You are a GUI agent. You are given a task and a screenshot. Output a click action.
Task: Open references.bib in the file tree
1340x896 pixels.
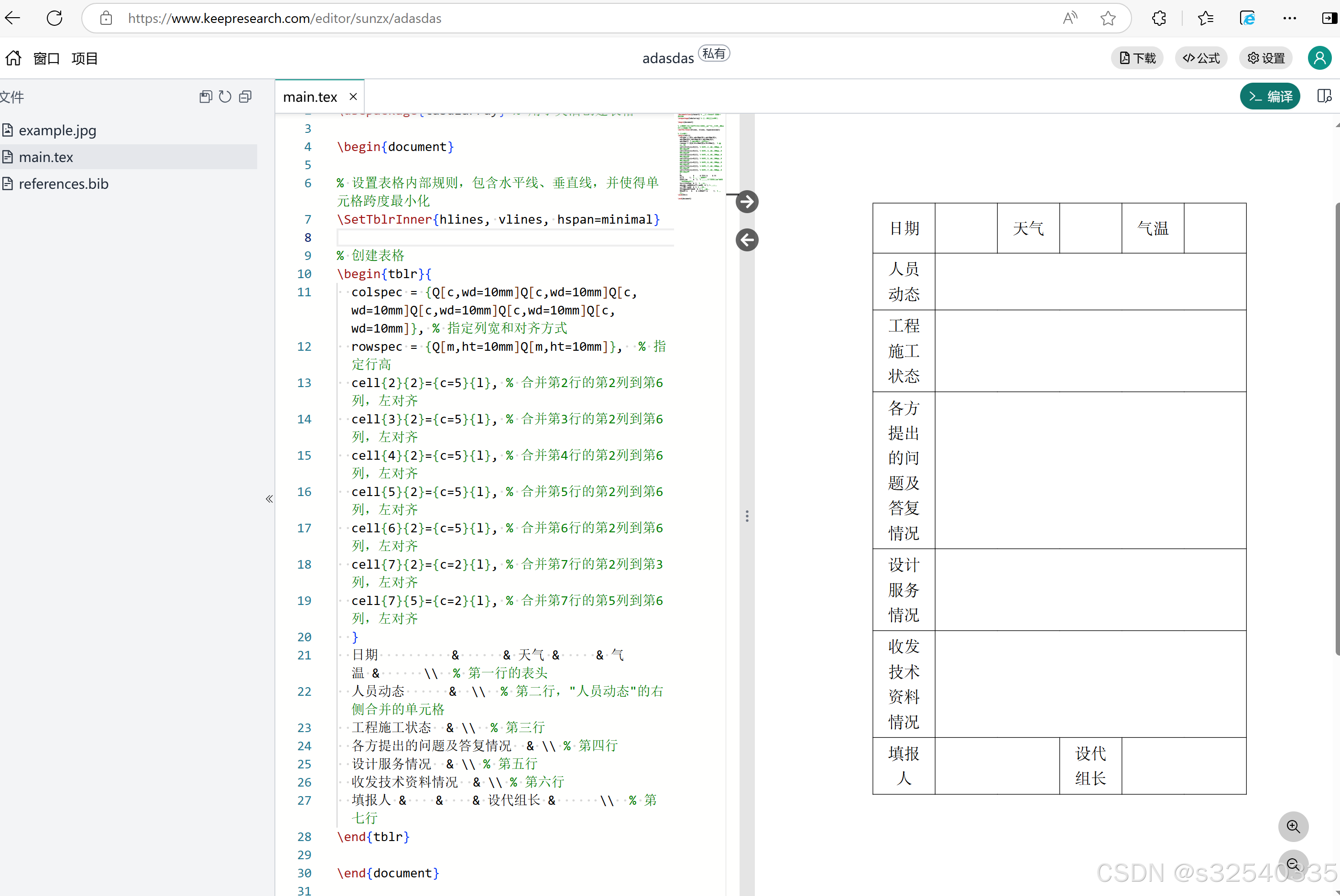click(64, 184)
